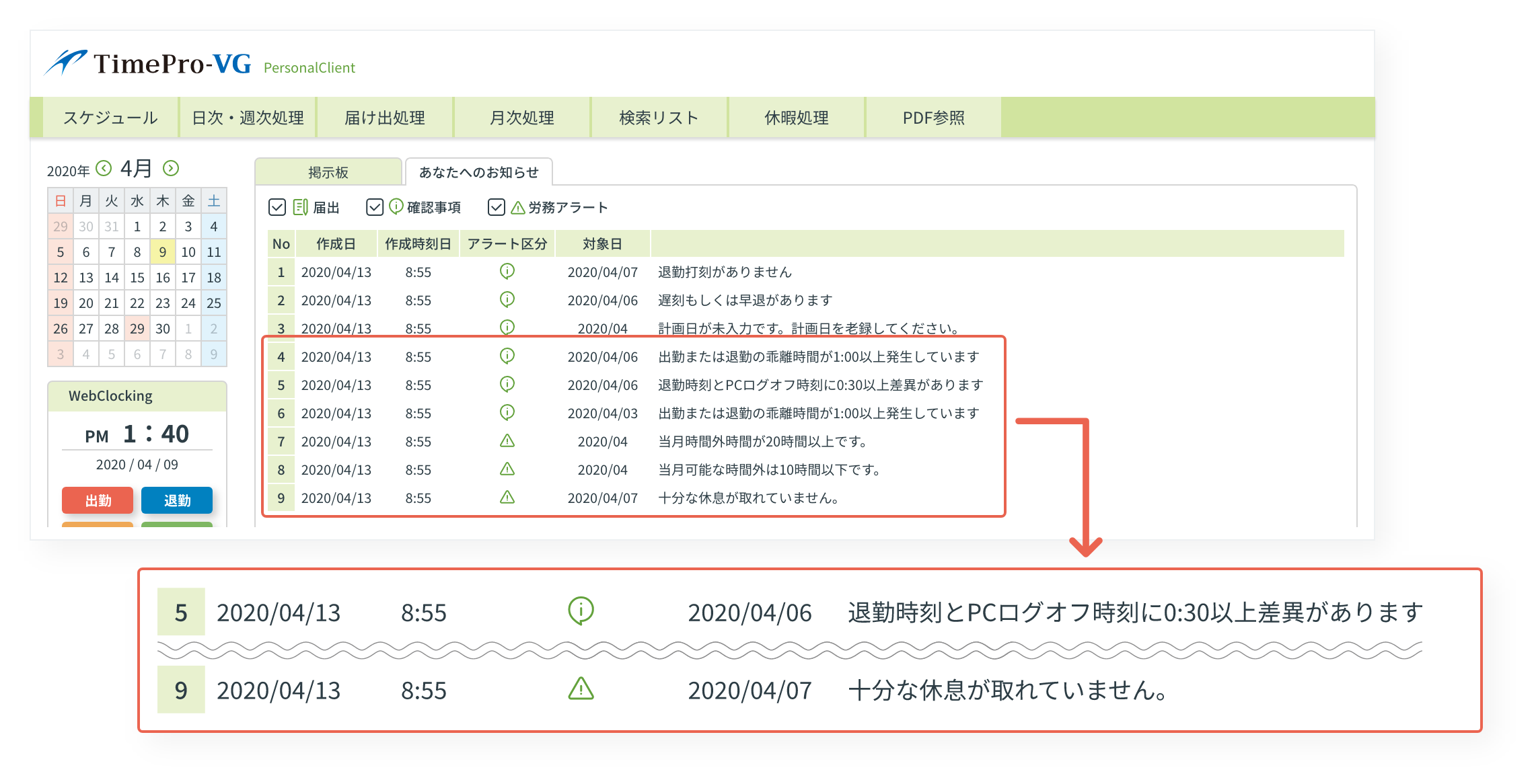Go to next month in calendar

[171, 168]
